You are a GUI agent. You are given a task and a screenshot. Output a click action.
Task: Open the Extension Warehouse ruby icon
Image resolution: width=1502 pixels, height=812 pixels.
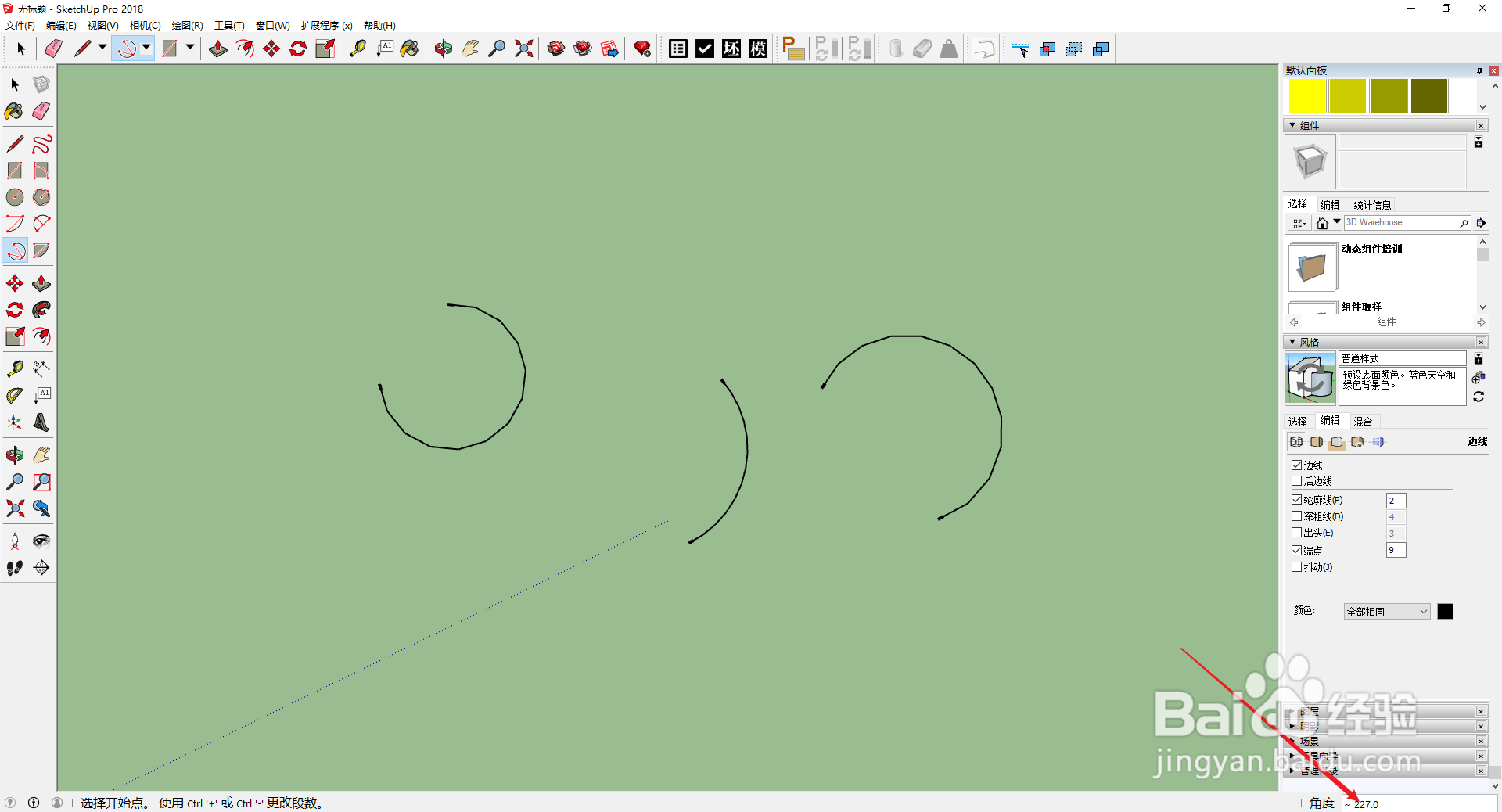coord(642,49)
